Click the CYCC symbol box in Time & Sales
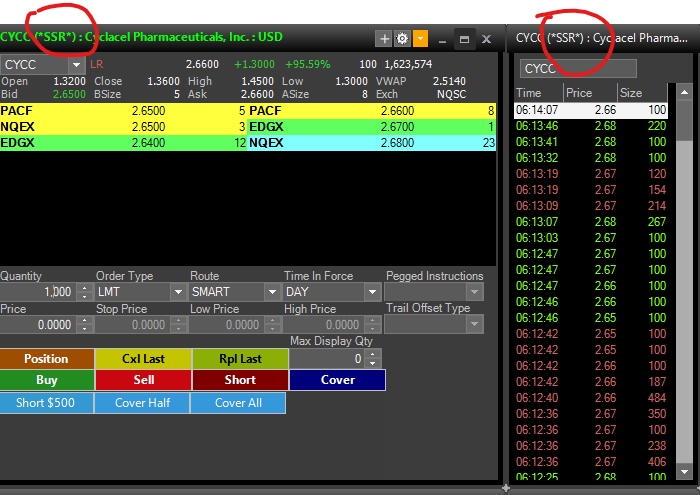This screenshot has height=495, width=700. point(578,69)
